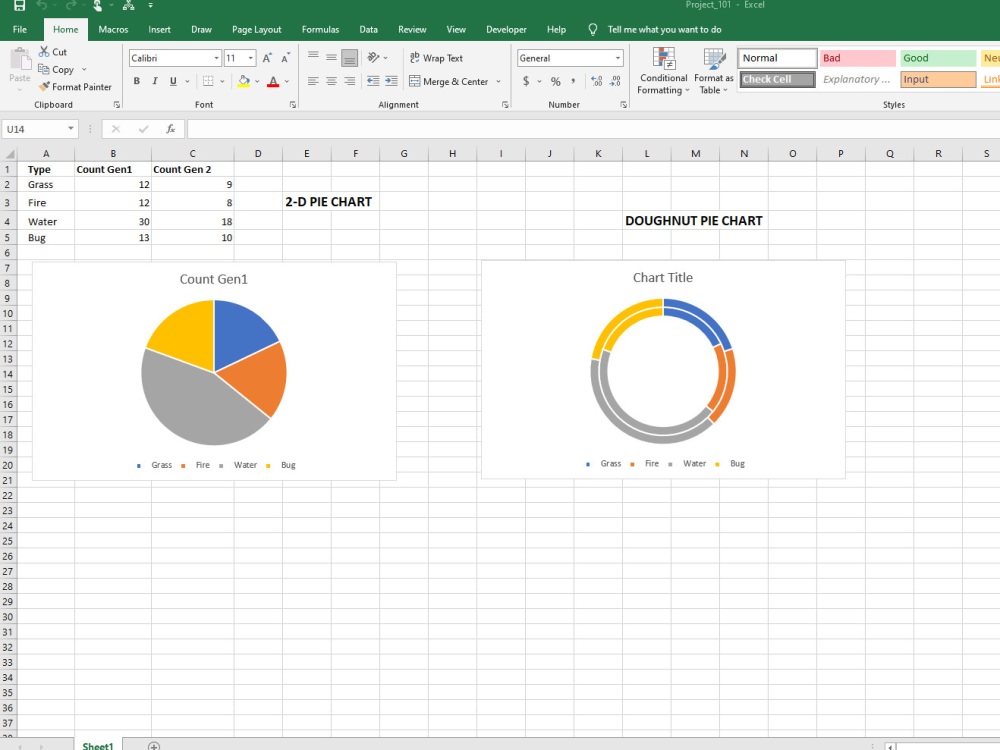Click the Wrap Text button

pyautogui.click(x=436, y=58)
